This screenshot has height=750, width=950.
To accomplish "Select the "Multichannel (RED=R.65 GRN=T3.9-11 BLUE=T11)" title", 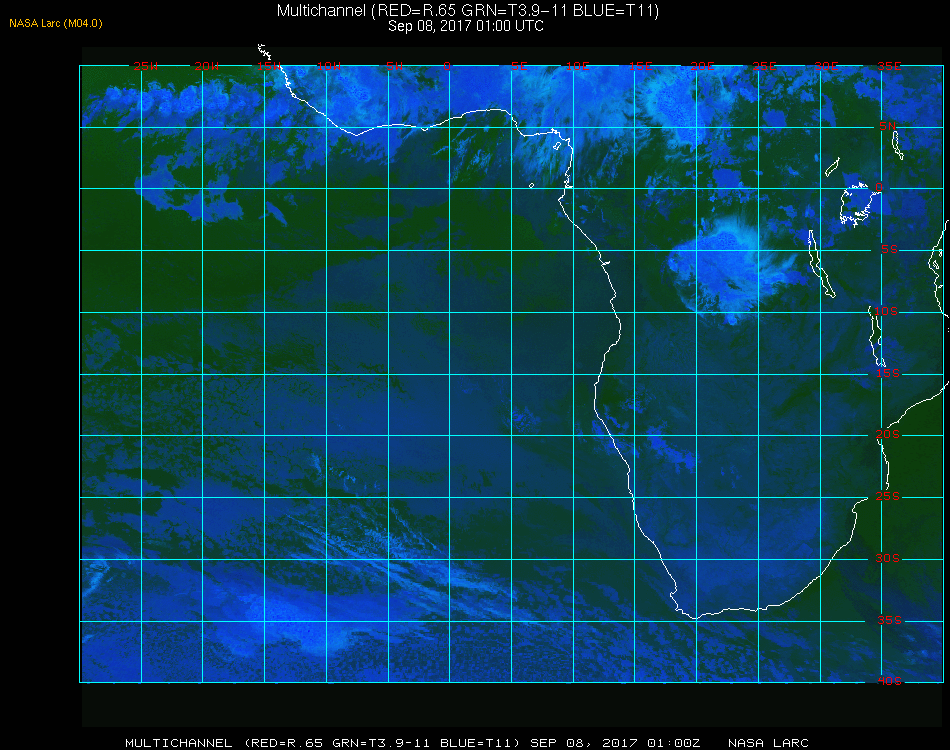I will coord(468,11).
